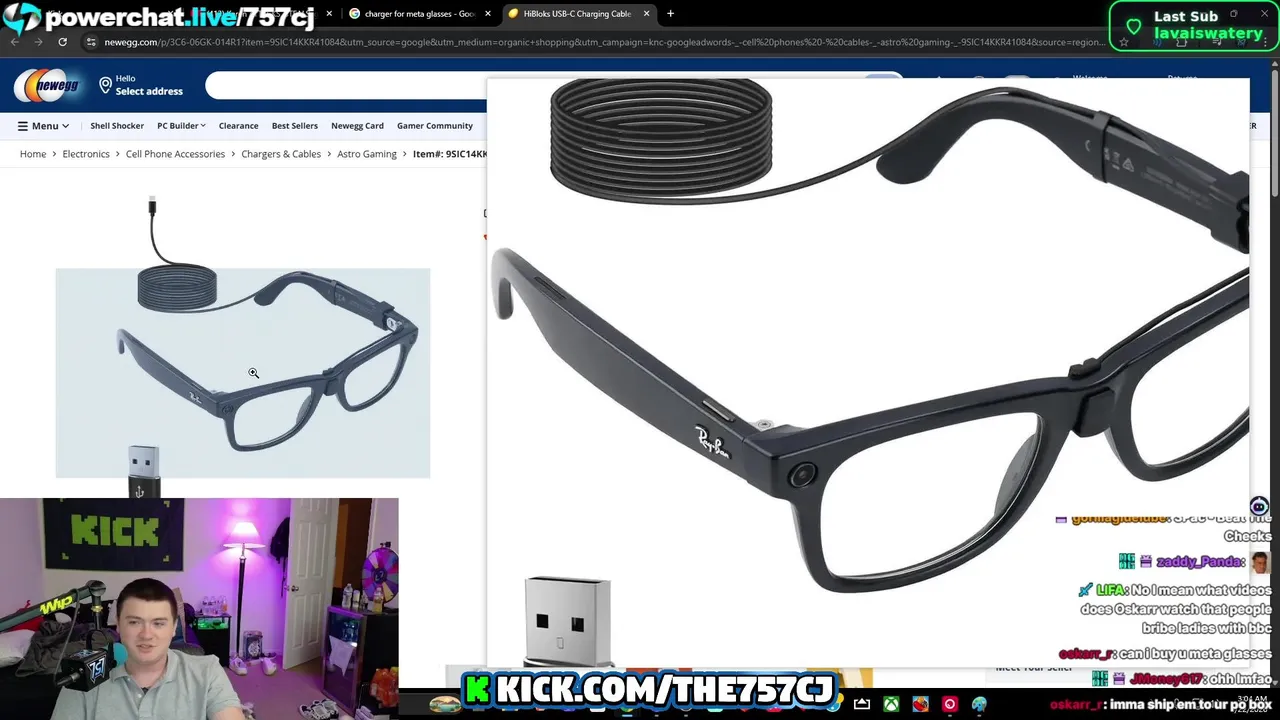1280x720 pixels.
Task: Click the Electronics breadcrumb
Action: (86, 154)
